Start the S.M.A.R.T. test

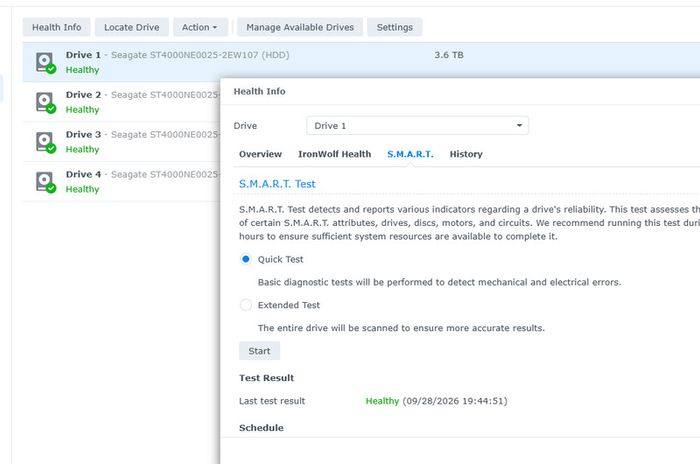[x=259, y=351]
